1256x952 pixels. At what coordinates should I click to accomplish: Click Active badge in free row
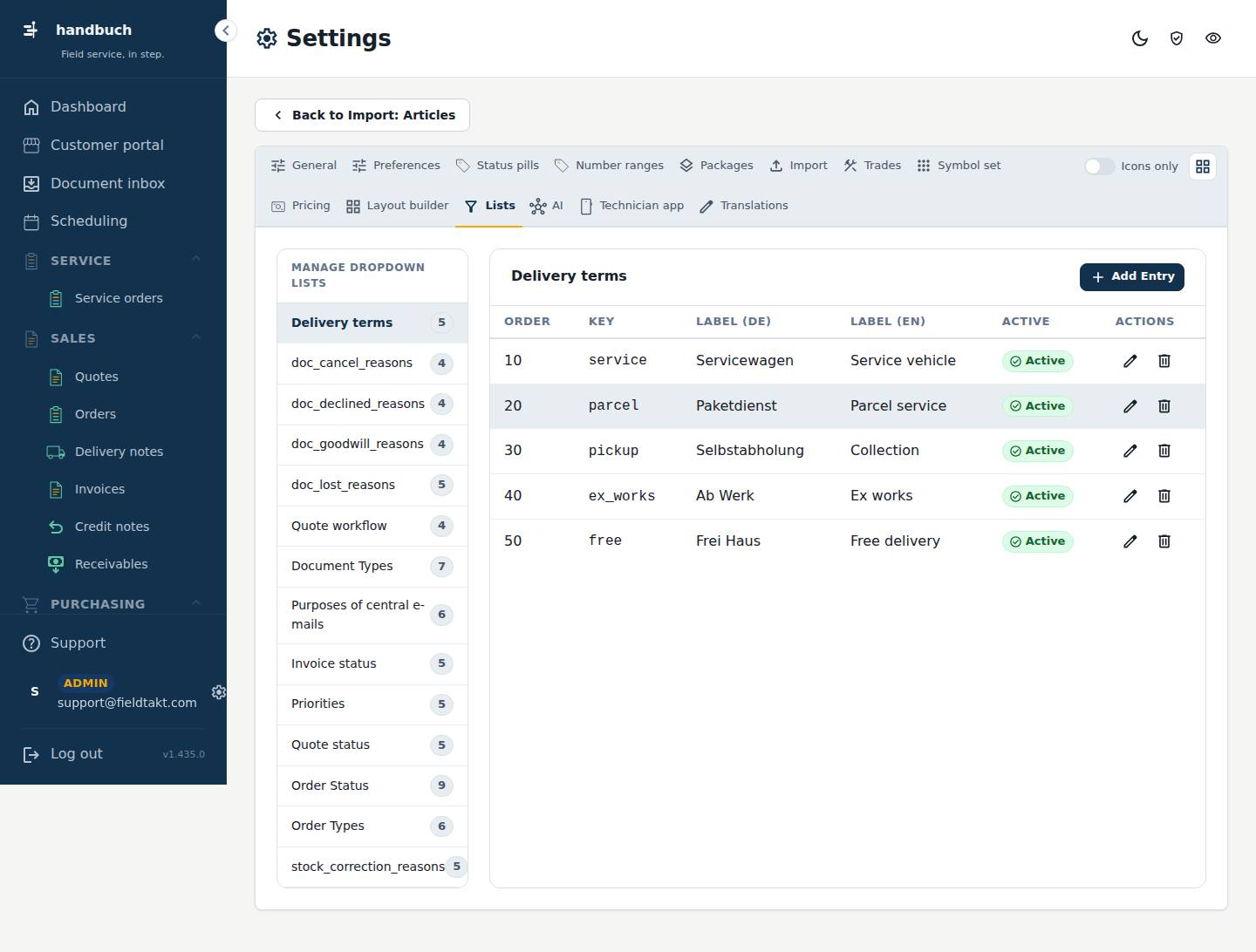(1037, 541)
